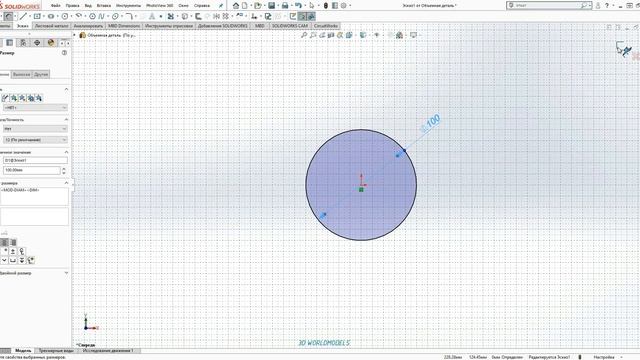Undo last action icon
Image resolution: width=640 pixels, height=360 pixels.
tap(298, 5)
